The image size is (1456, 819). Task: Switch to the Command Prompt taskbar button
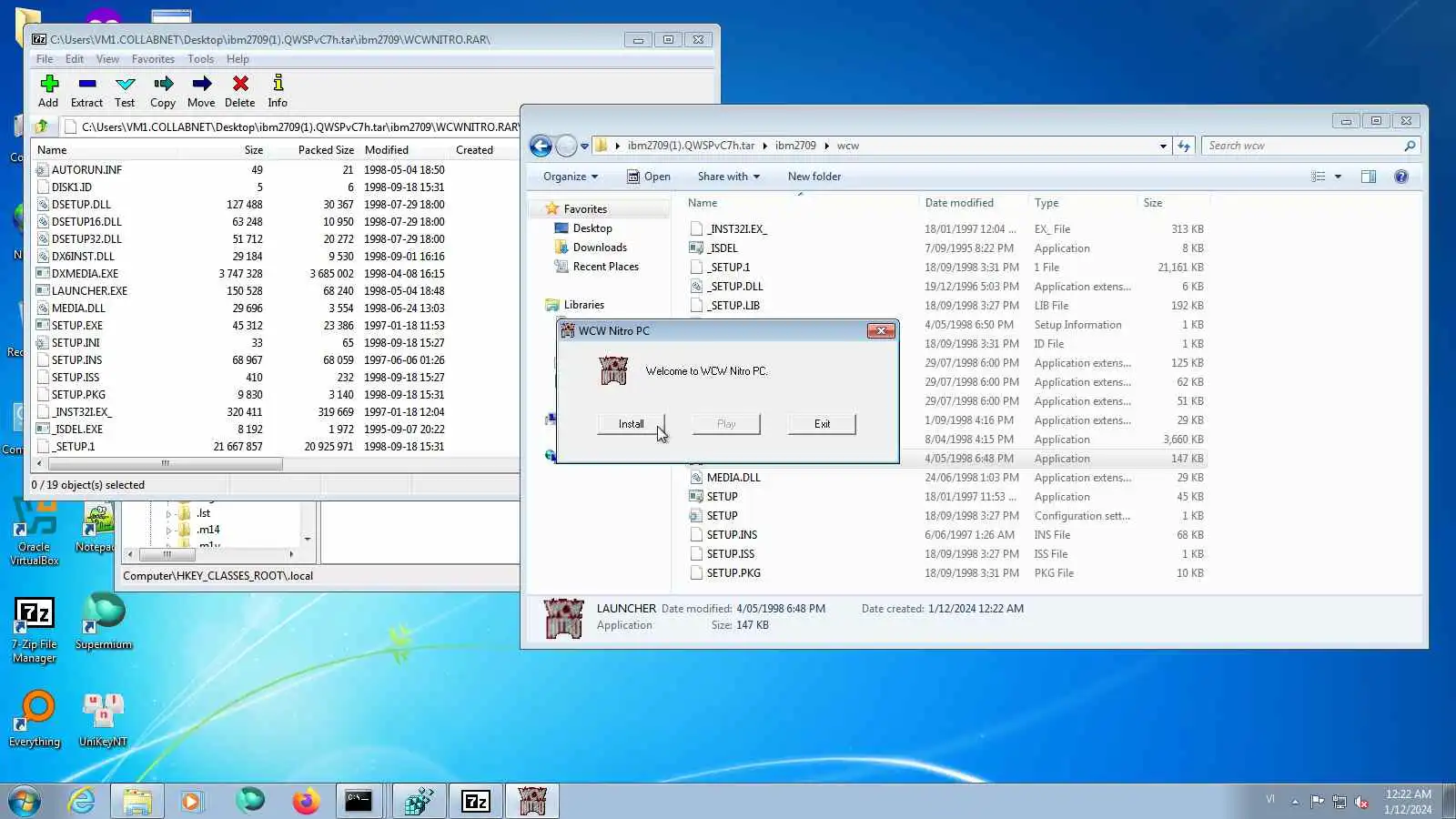coord(359,801)
